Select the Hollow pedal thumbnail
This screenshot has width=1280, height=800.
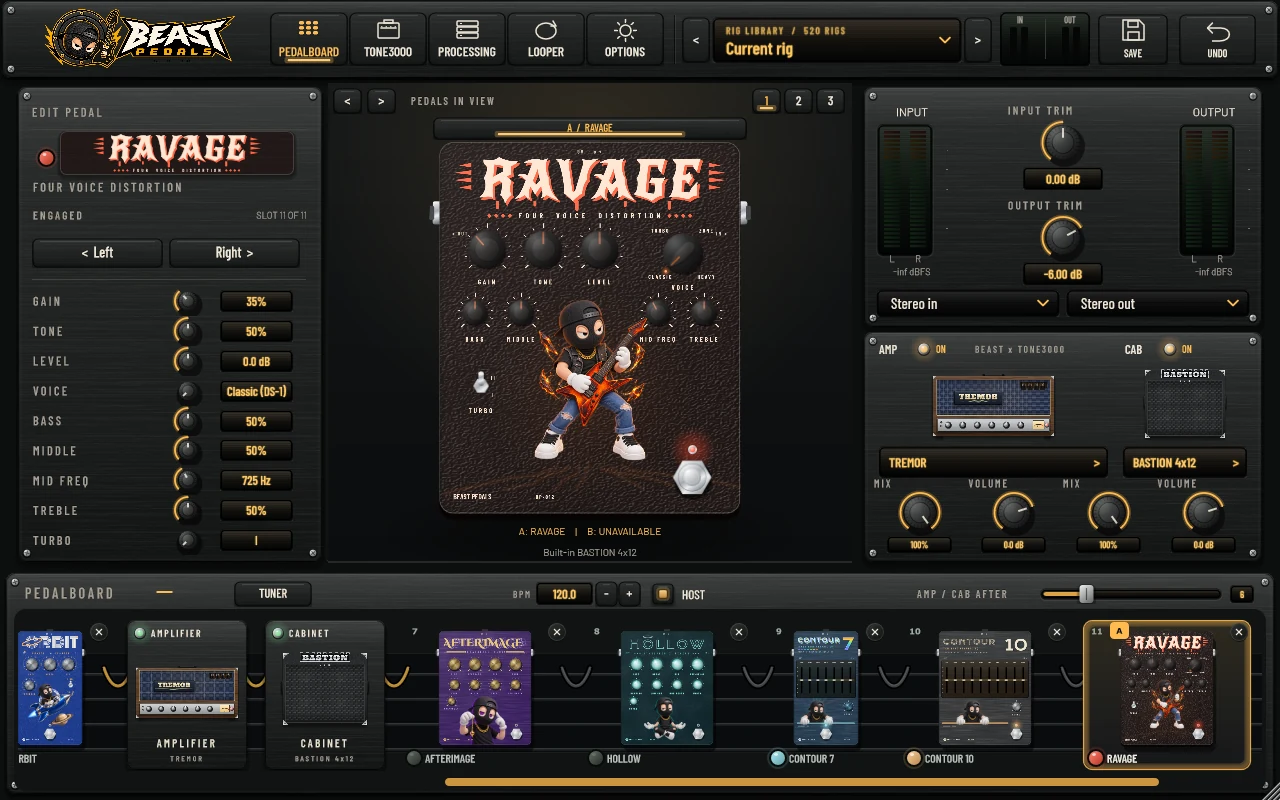pos(666,688)
